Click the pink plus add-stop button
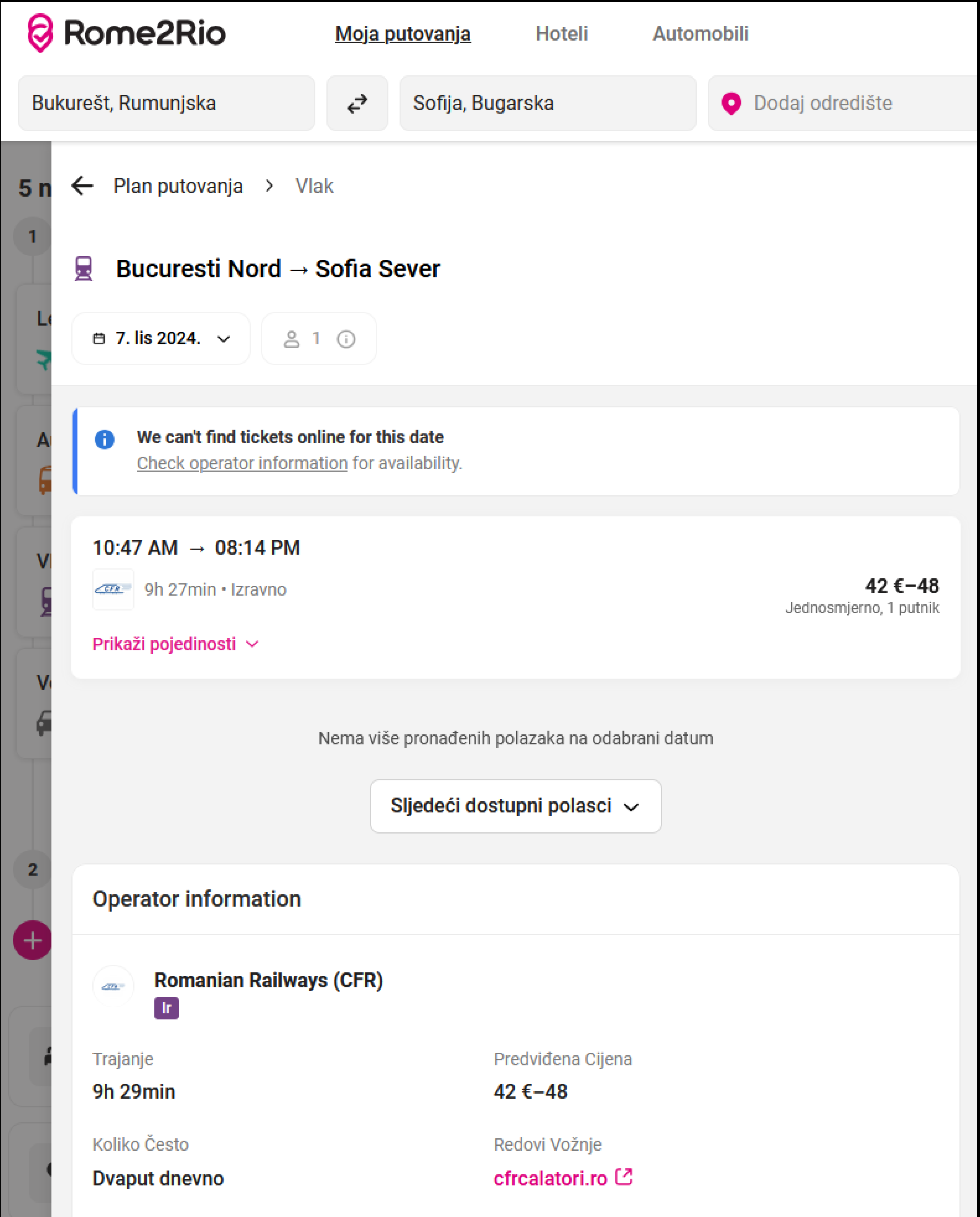 (33, 940)
